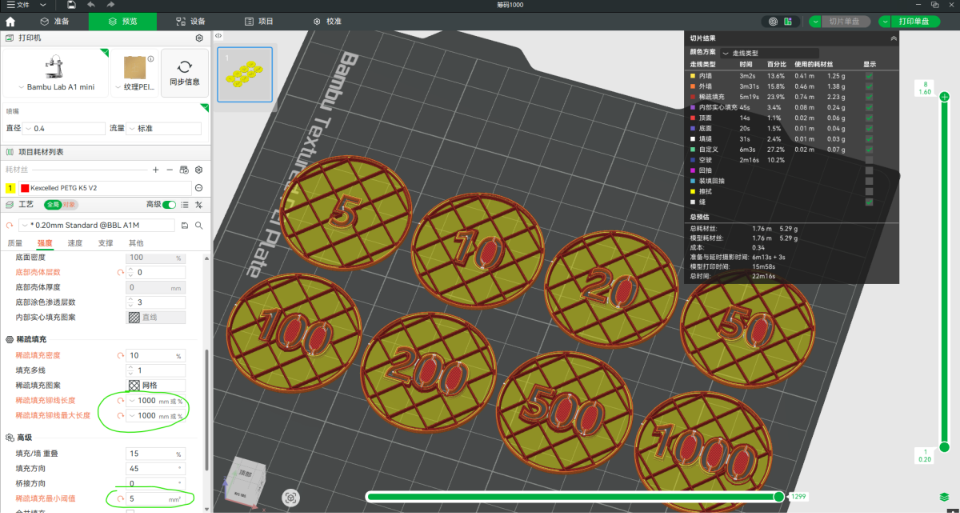Switch to the 准备 tab
Screen dimensions: 960x513
click(x=54, y=21)
